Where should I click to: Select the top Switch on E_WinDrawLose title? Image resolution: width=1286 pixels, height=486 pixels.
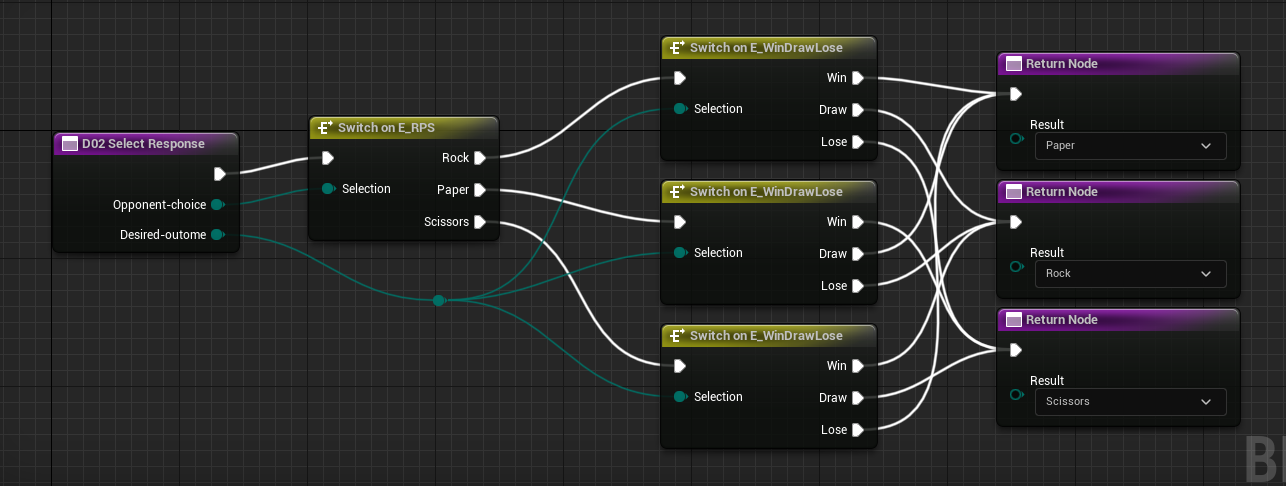(766, 48)
